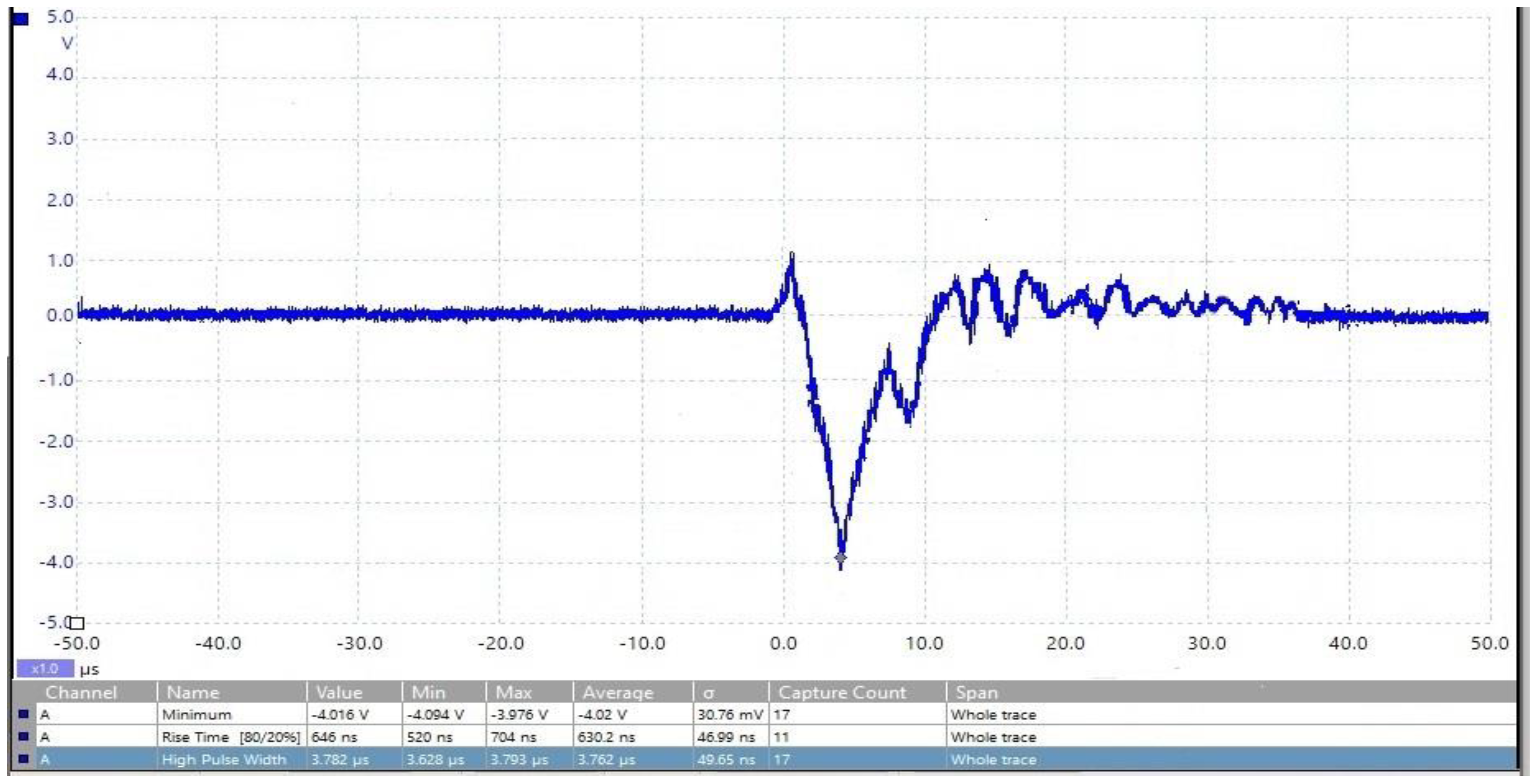The image size is (1537, 784).
Task: Click the Channel A axis color marker
Action: pyautogui.click(x=20, y=19)
